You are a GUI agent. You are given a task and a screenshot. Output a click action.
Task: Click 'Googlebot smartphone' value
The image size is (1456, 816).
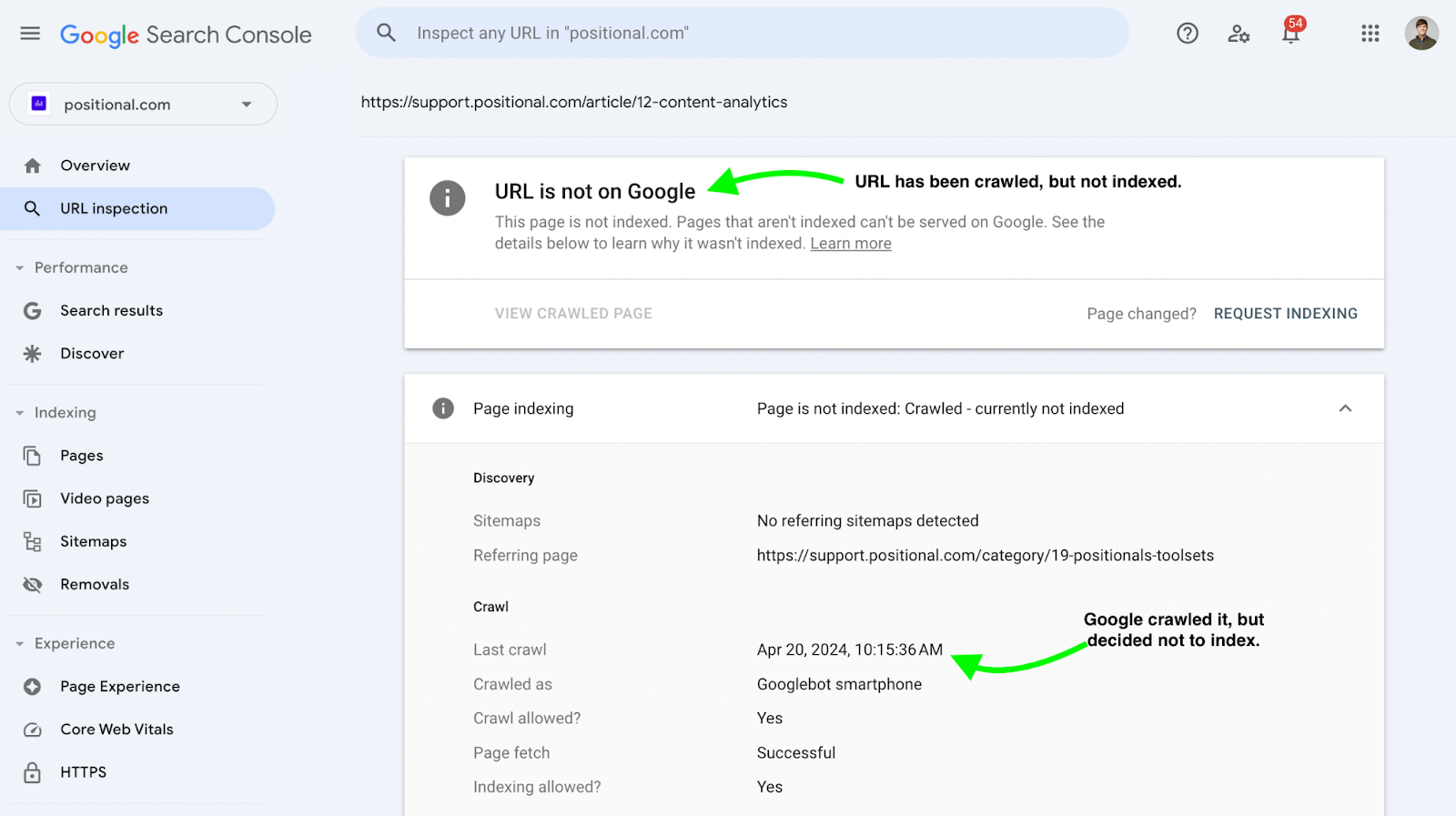pos(839,685)
